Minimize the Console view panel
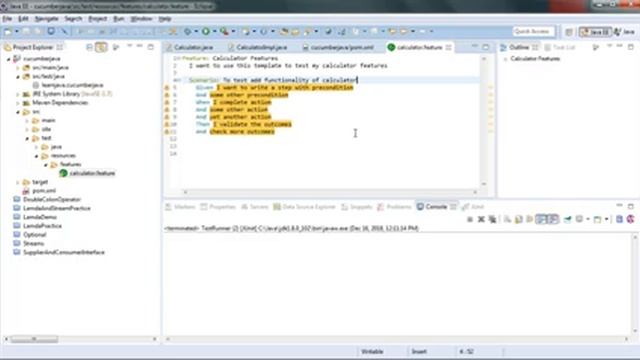Screen dimensions: 640x360 (x=620, y=206)
